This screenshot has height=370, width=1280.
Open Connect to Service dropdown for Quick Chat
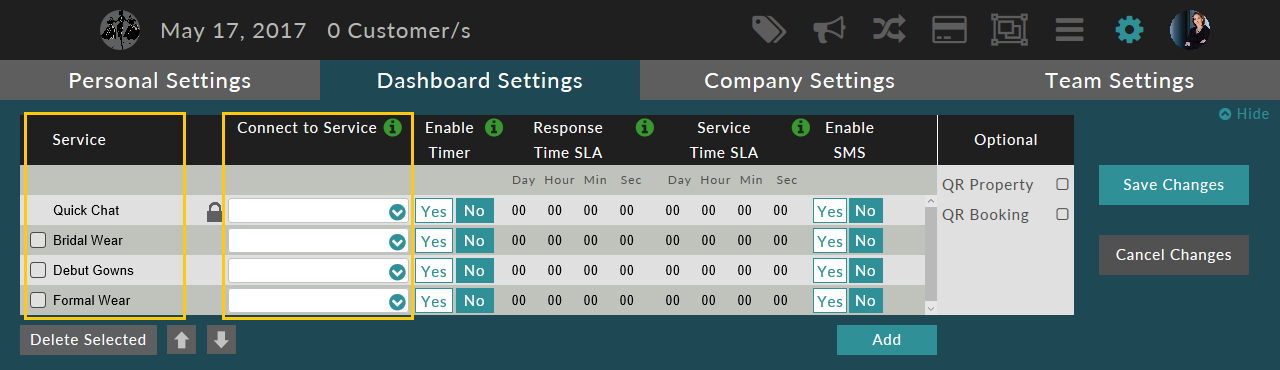(x=318, y=211)
